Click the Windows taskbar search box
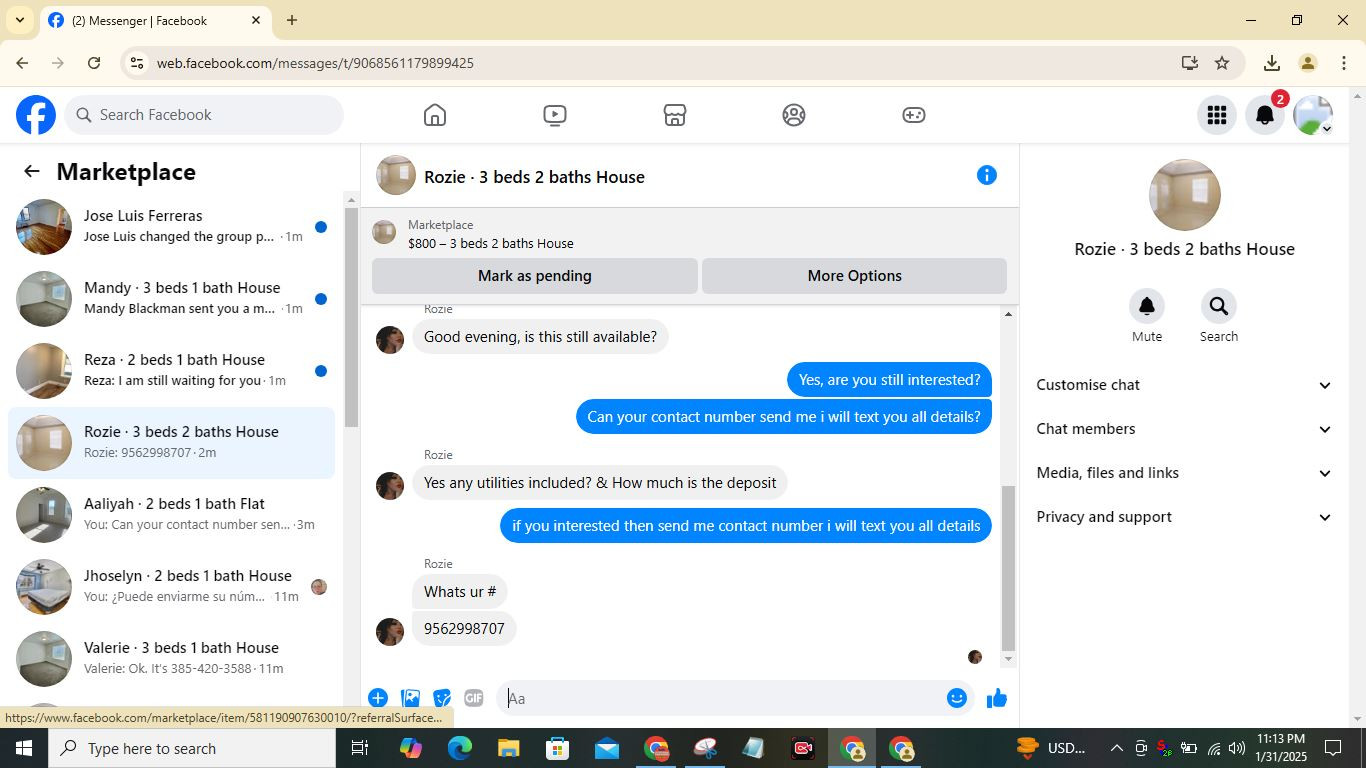This screenshot has height=768, width=1366. pos(192,748)
